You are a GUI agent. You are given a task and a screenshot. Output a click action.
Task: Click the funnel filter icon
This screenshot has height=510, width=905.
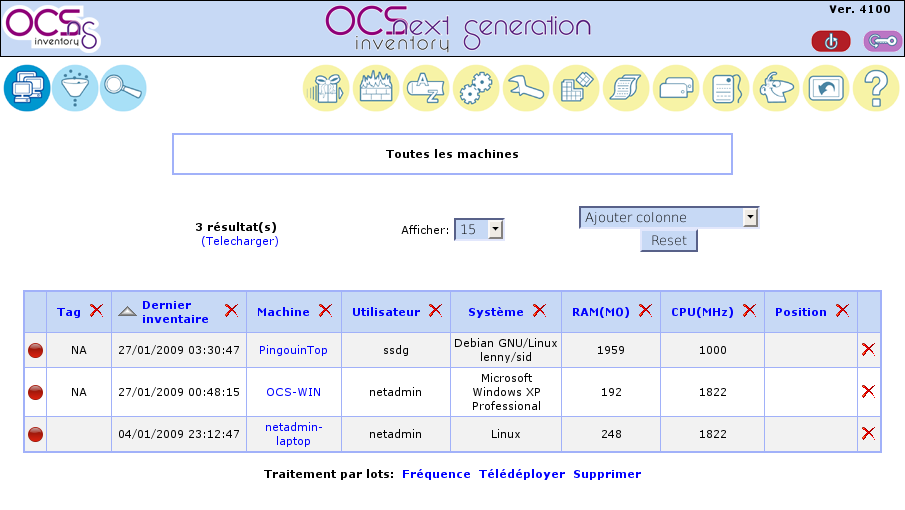(75, 88)
